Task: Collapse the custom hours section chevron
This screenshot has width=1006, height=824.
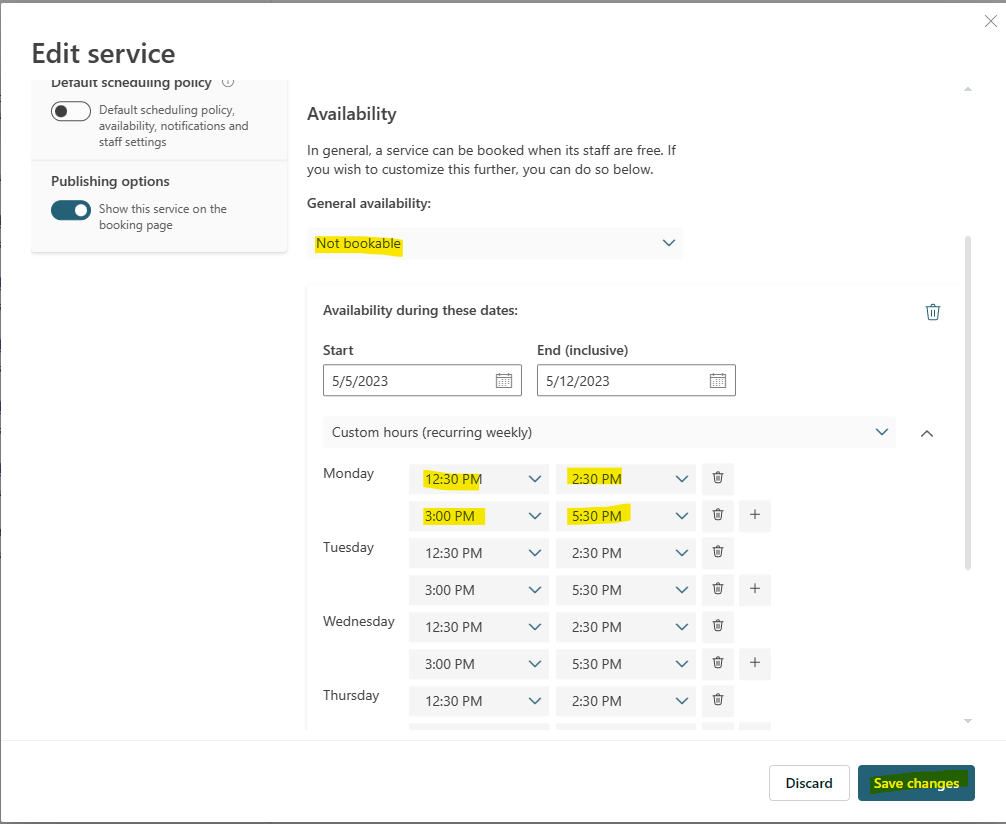Action: [x=926, y=434]
